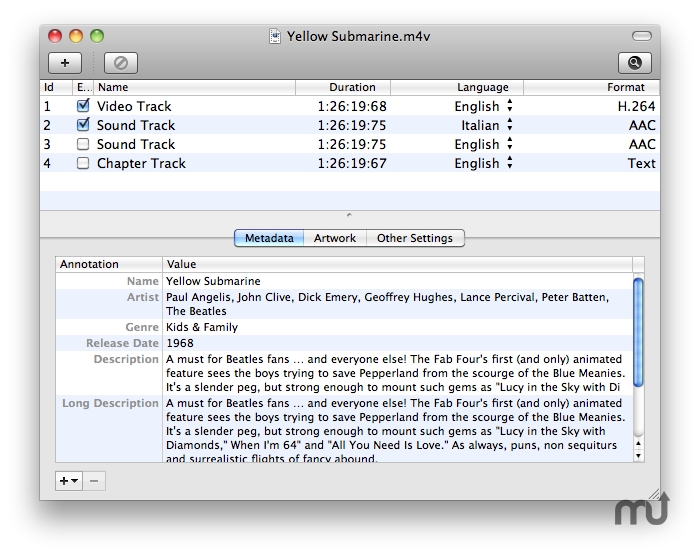The height and width of the screenshot is (555, 700).
Task: Click the Long Description annotation label
Action: click(110, 403)
